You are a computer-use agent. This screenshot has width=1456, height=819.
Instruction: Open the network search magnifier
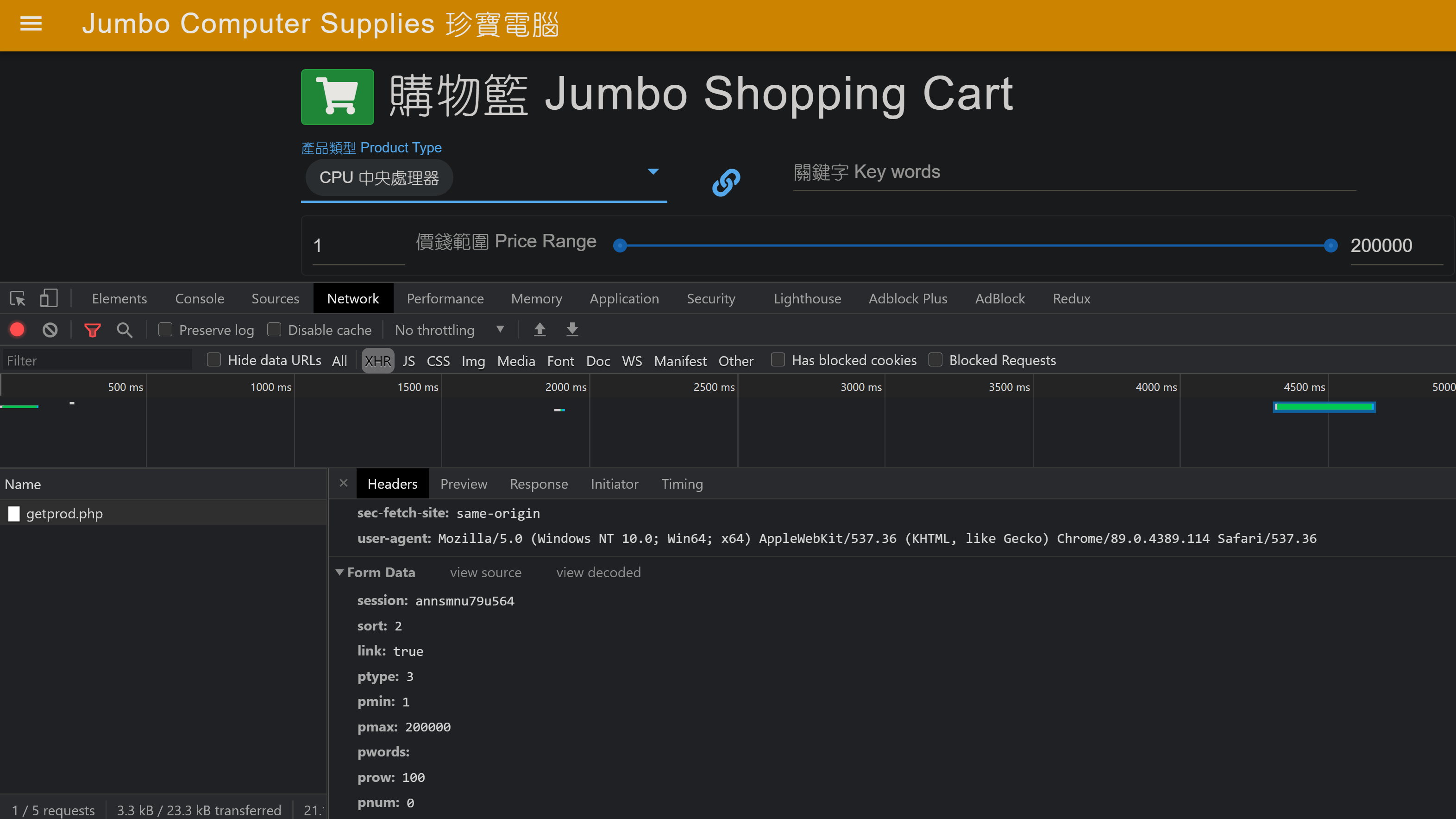click(125, 330)
